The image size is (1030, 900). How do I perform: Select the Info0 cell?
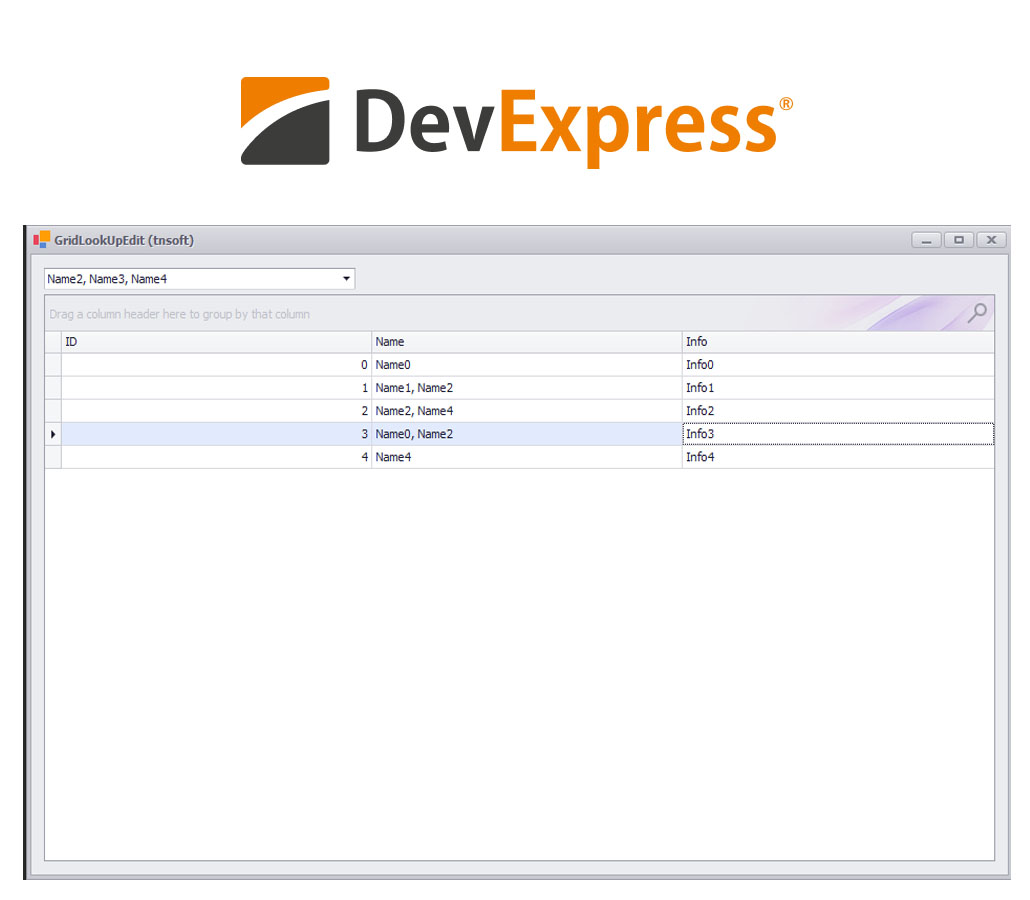click(838, 365)
